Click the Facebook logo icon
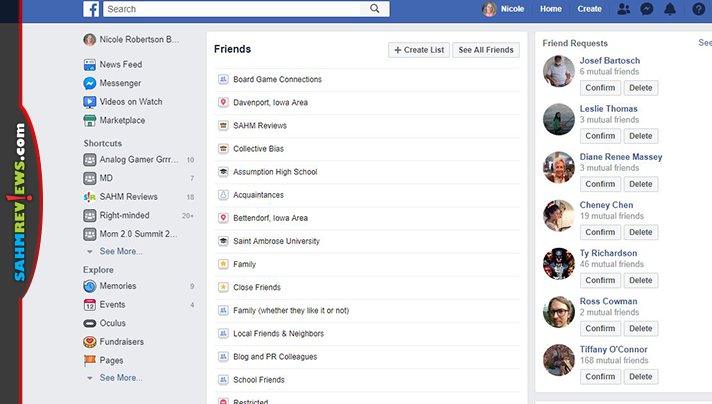 pos(91,9)
